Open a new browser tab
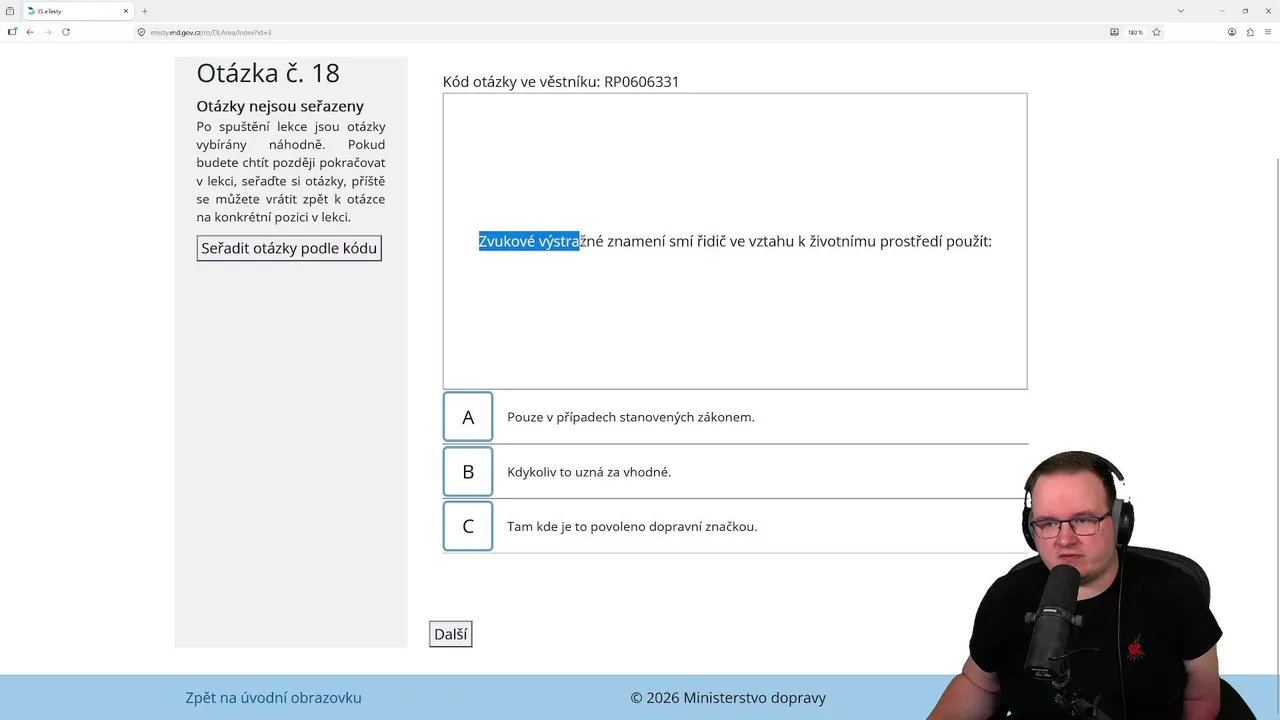 (144, 11)
